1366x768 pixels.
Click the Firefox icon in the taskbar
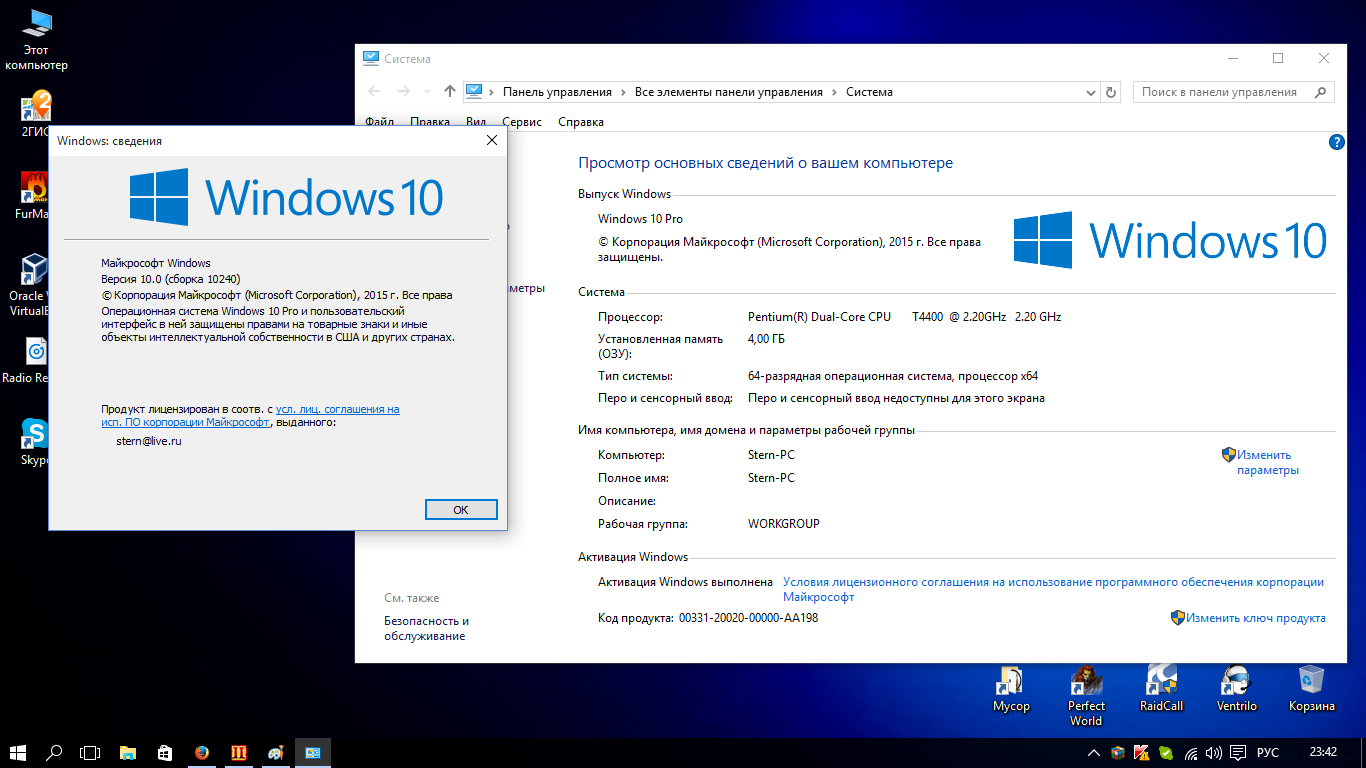(x=202, y=752)
